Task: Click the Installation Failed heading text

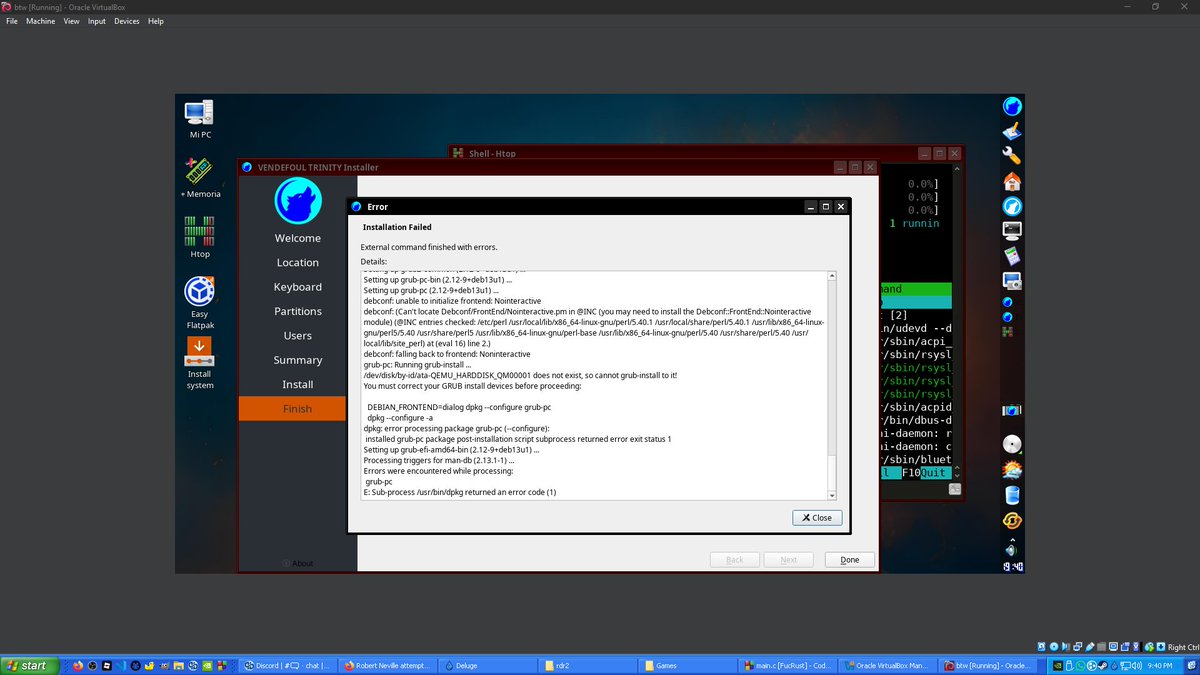Action: [x=397, y=227]
